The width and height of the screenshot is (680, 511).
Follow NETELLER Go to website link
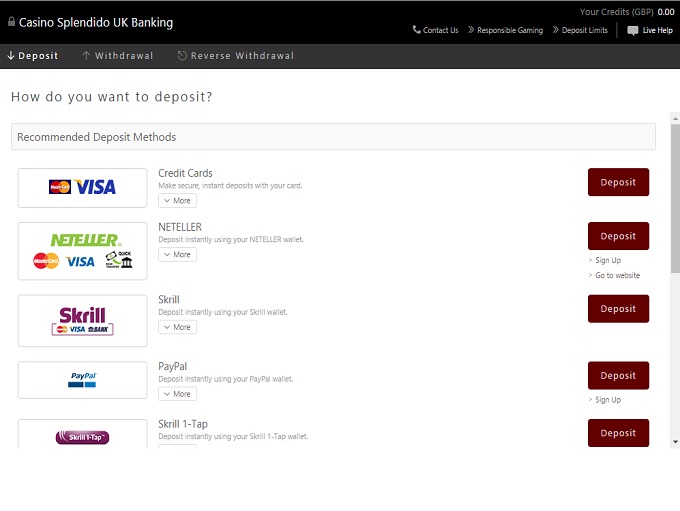[617, 275]
